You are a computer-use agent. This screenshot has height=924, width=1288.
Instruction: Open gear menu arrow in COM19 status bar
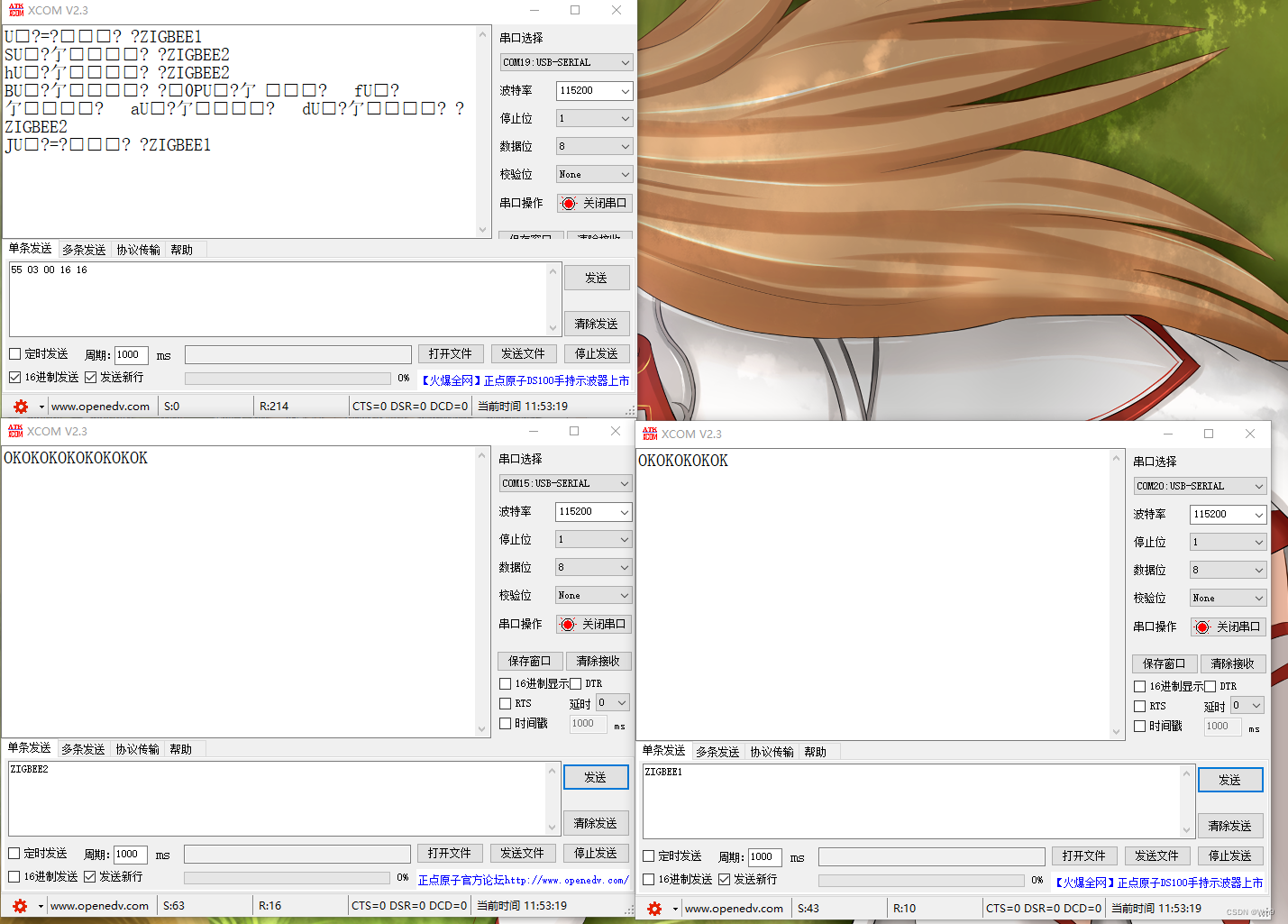click(41, 407)
